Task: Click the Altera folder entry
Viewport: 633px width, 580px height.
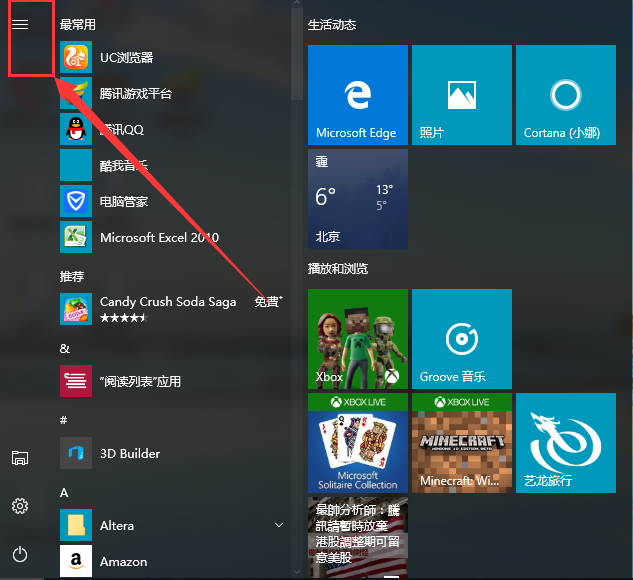Action: pyautogui.click(x=172, y=525)
